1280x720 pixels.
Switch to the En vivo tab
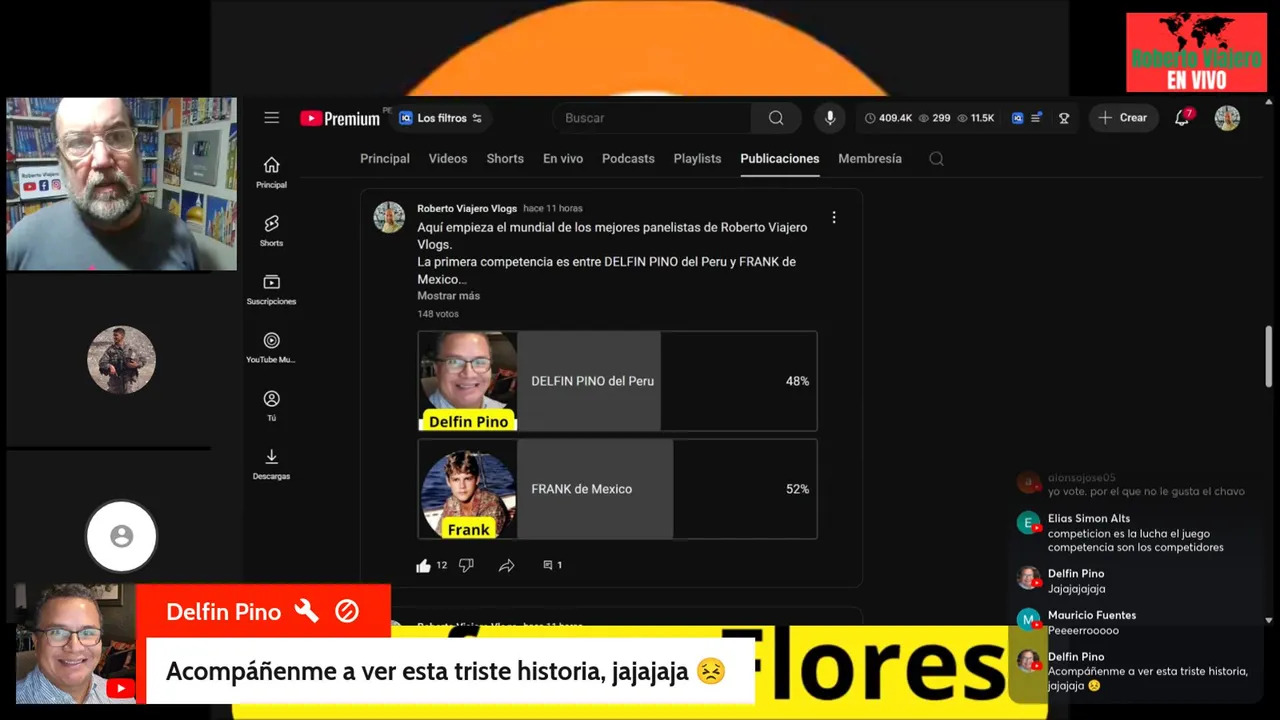point(563,159)
